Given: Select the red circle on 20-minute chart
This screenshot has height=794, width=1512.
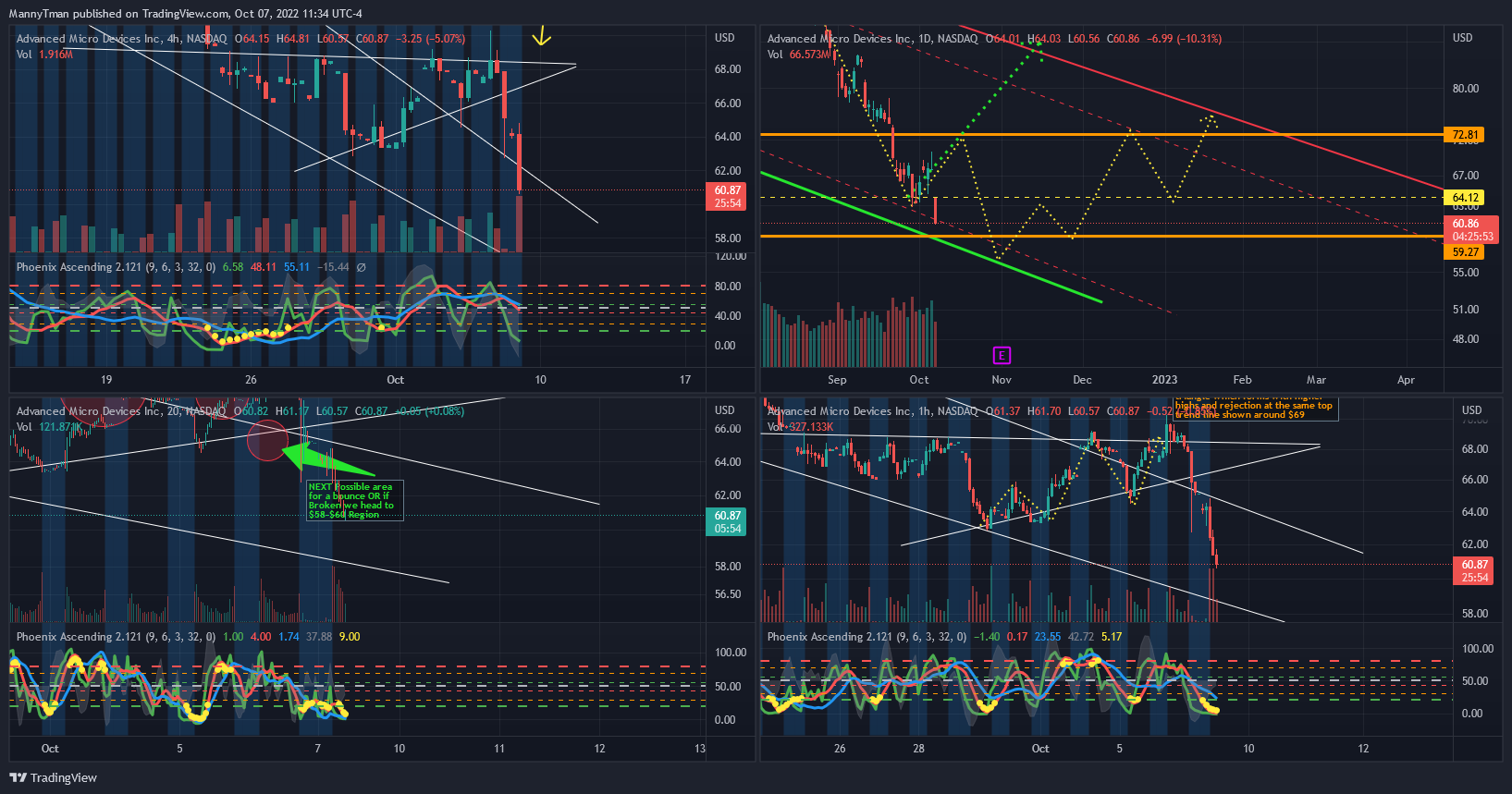Looking at the screenshot, I should [267, 440].
